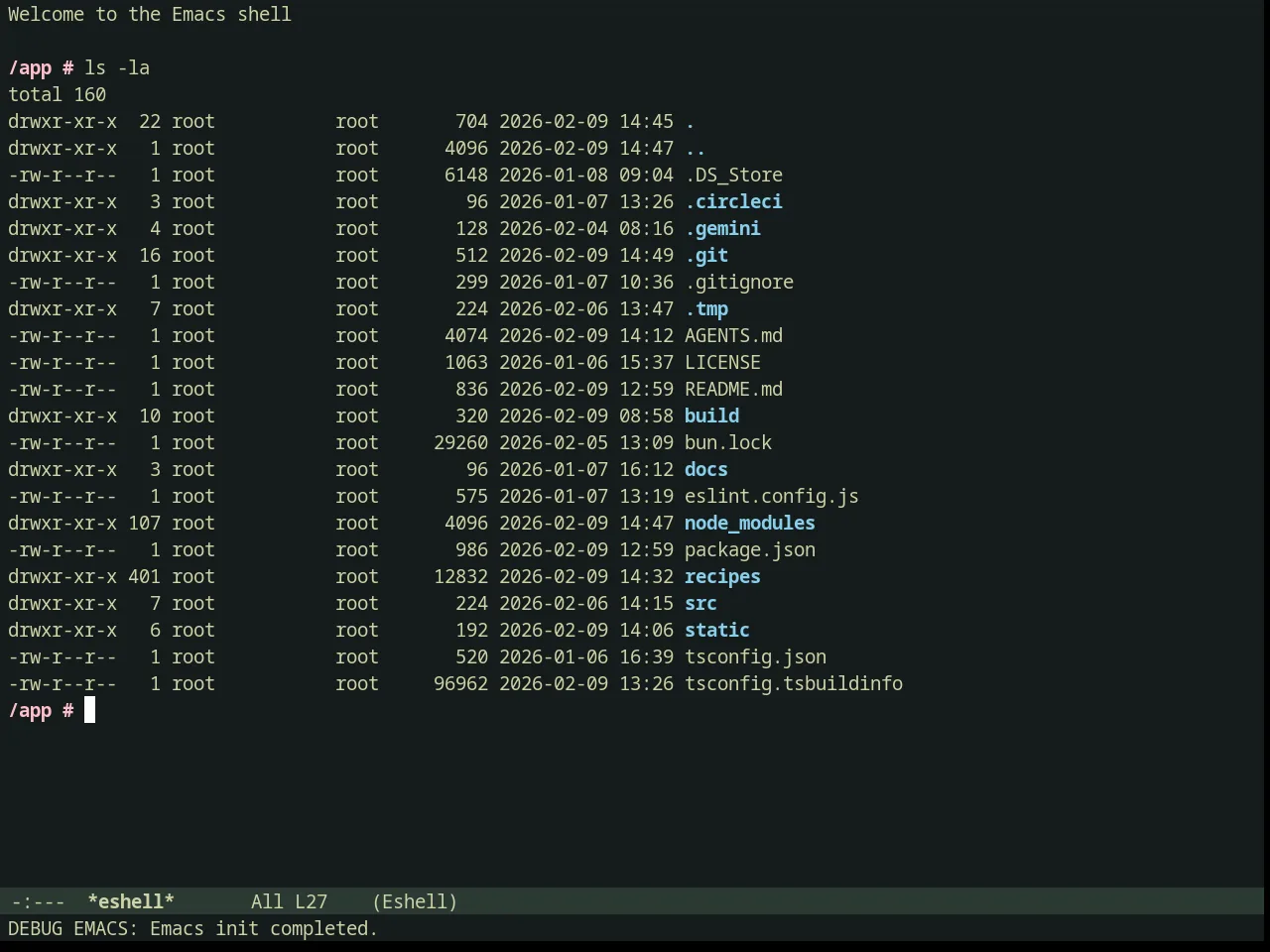Click the static directory name

(717, 630)
